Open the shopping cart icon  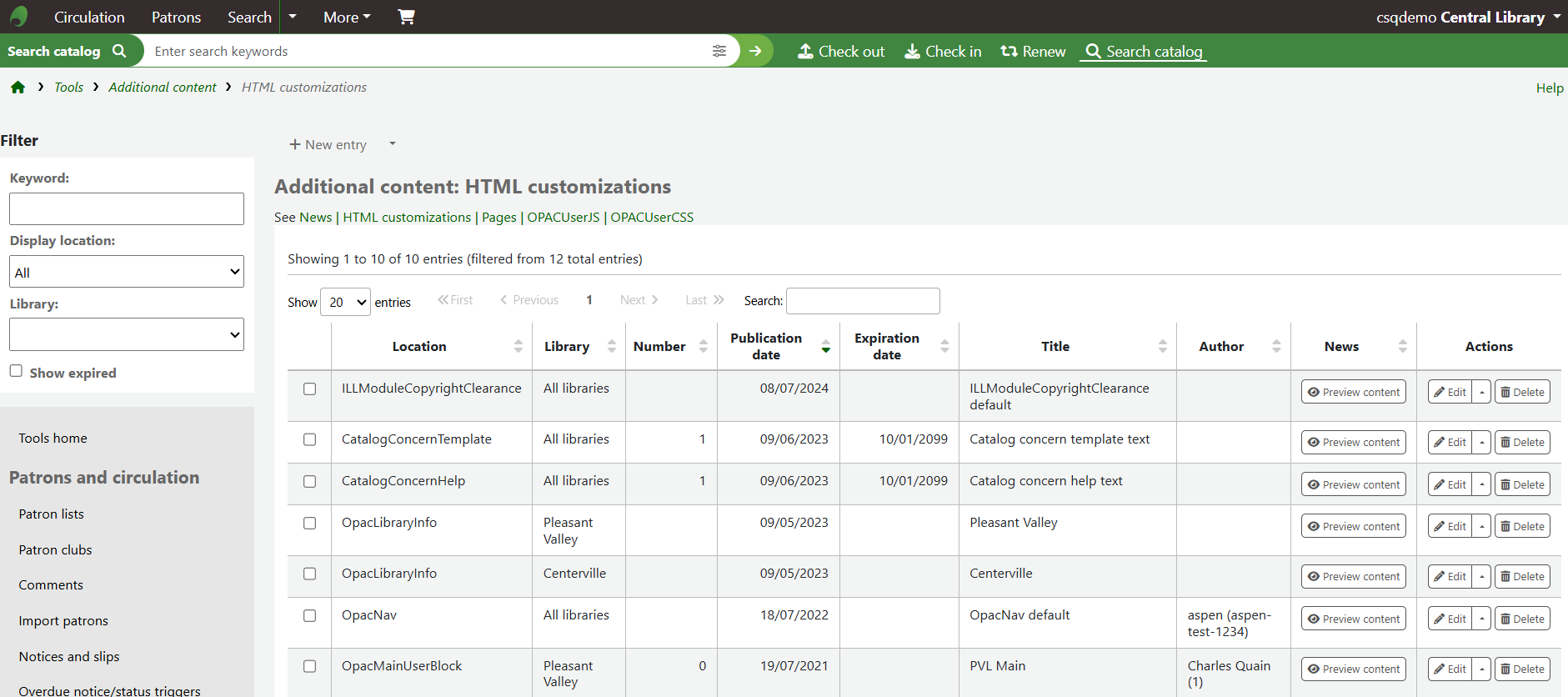406,17
